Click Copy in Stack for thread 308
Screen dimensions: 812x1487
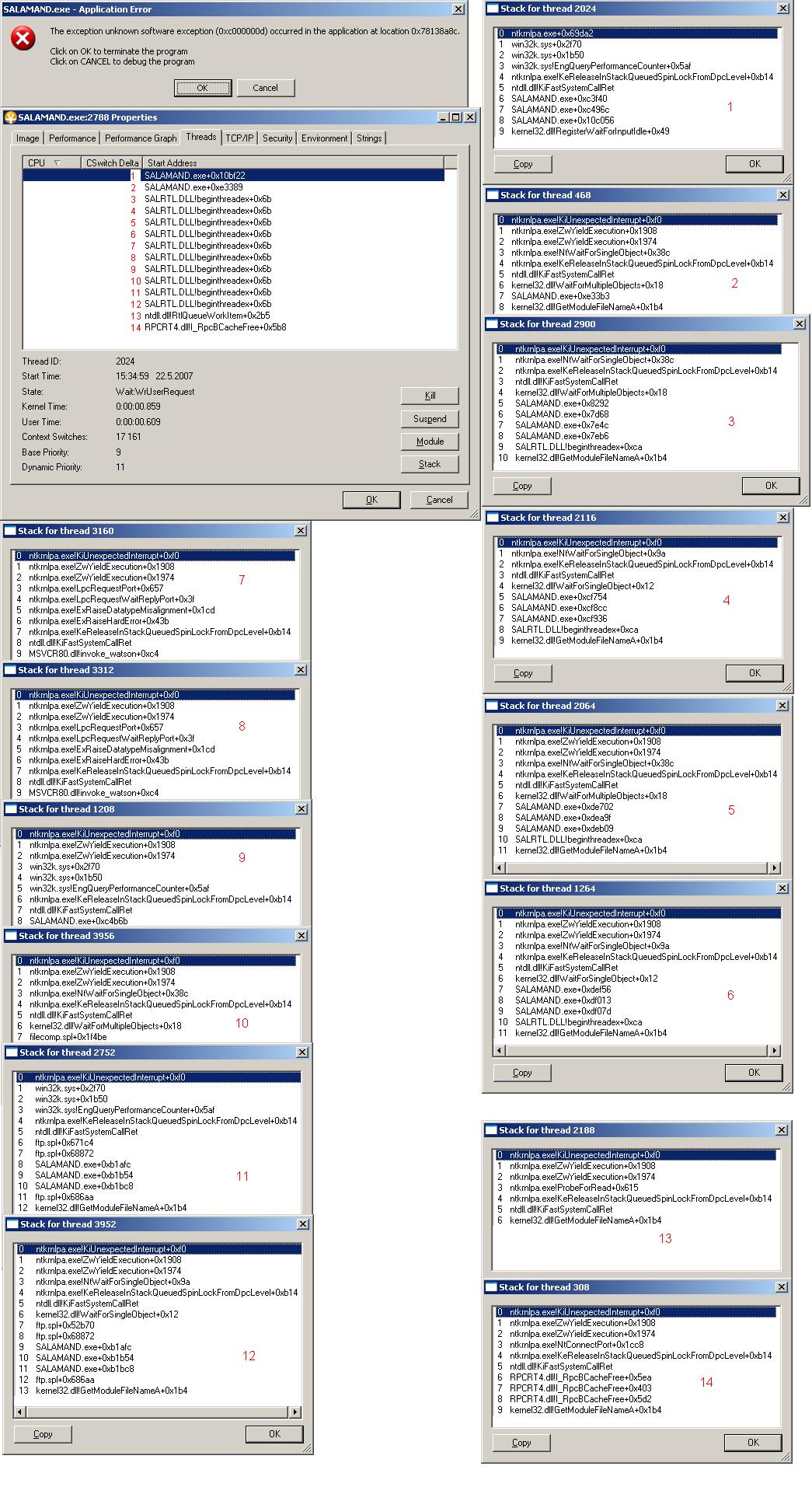(x=521, y=1443)
